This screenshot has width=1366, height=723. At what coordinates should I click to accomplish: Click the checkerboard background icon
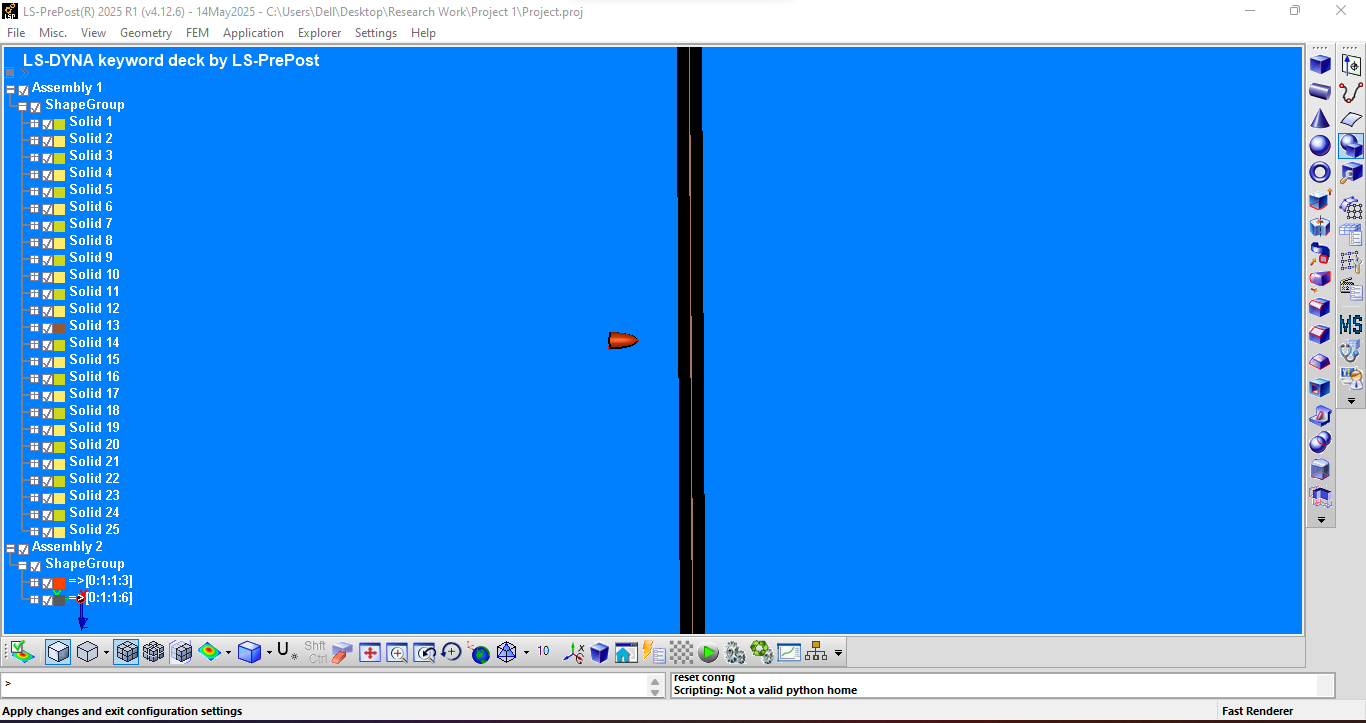681,653
